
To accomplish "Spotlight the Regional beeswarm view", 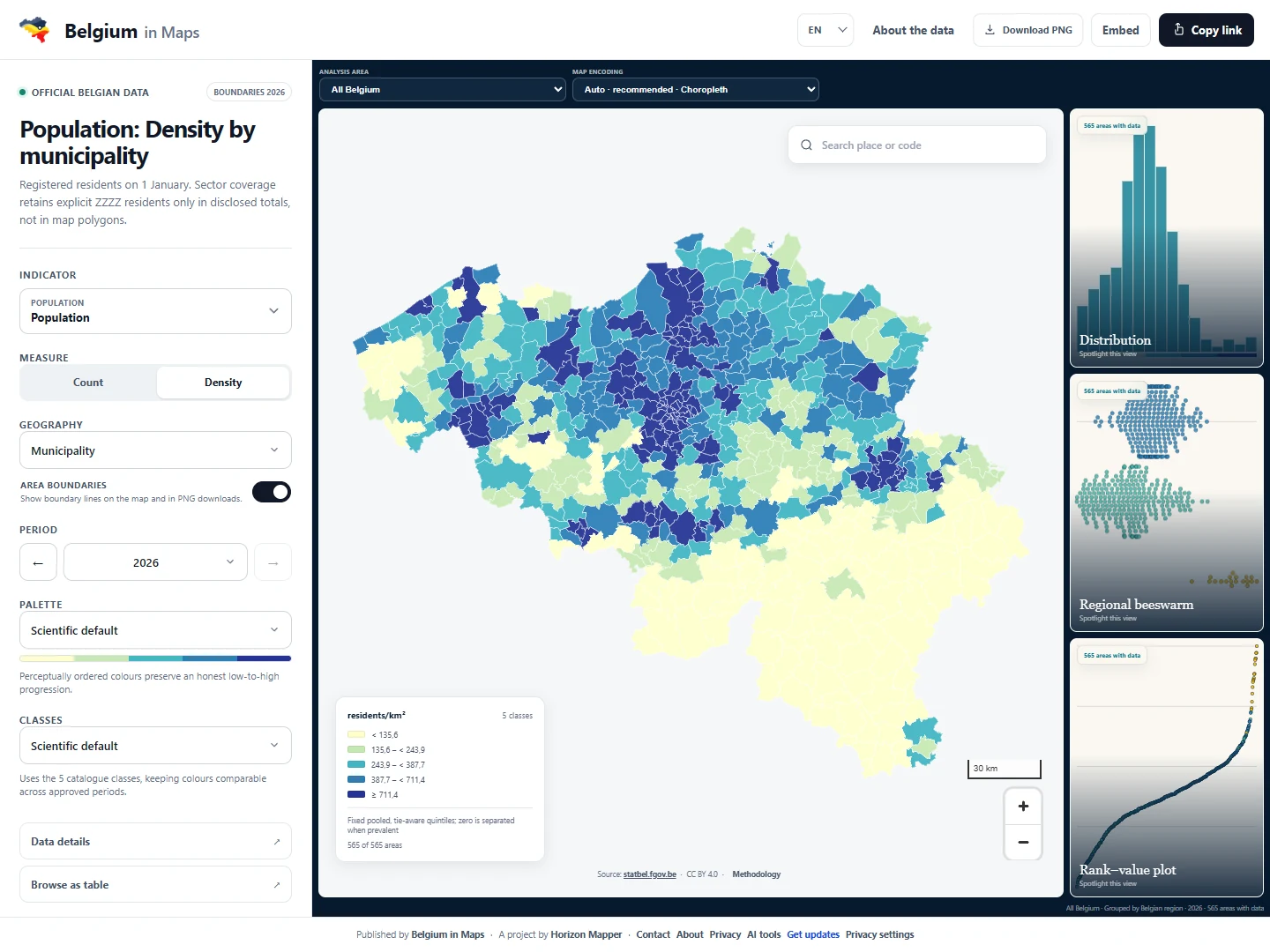I will pyautogui.click(x=1167, y=502).
